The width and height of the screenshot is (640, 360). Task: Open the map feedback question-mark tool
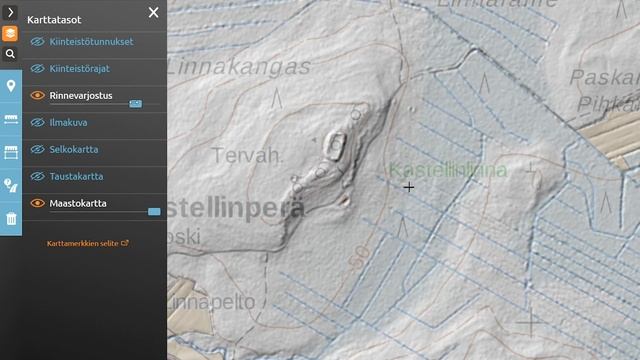11,185
